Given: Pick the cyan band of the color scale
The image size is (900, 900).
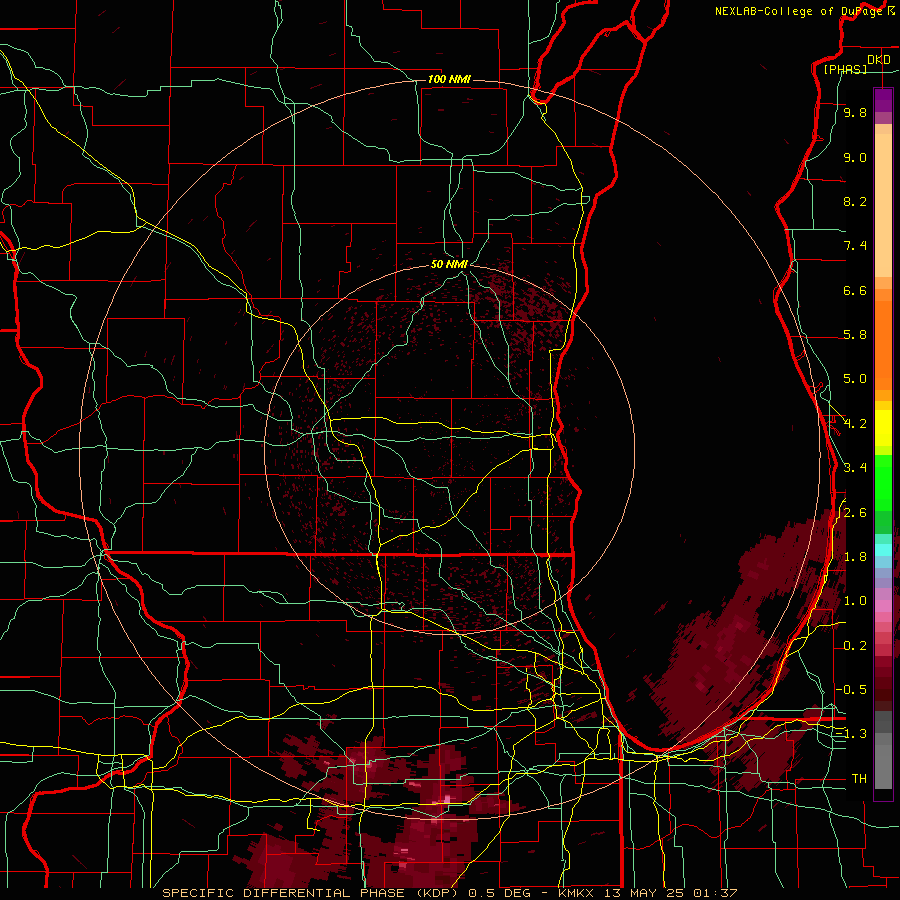Looking at the screenshot, I should click(883, 550).
